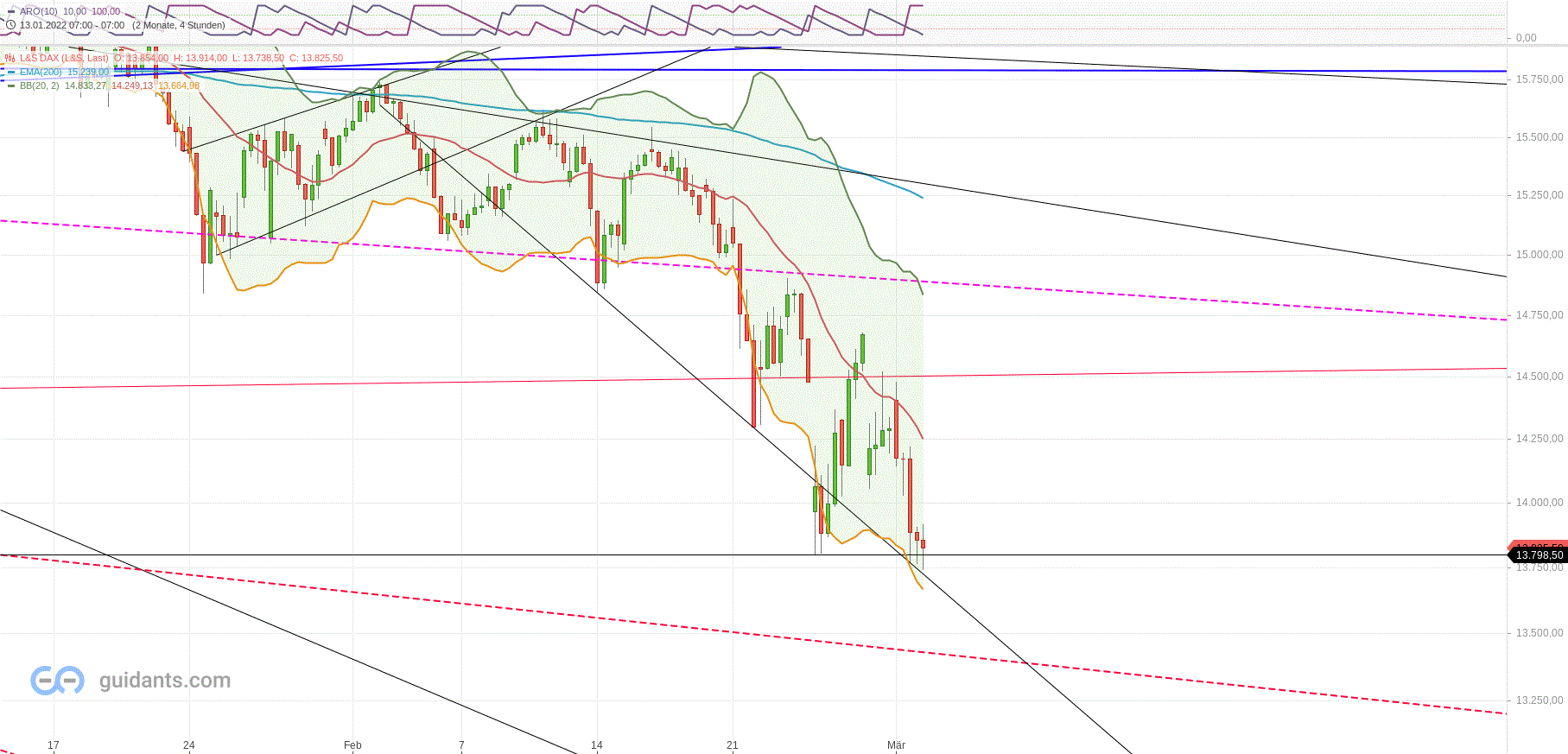The image size is (1568, 754).
Task: Select the EMA(200) indicator label
Action: point(41,72)
